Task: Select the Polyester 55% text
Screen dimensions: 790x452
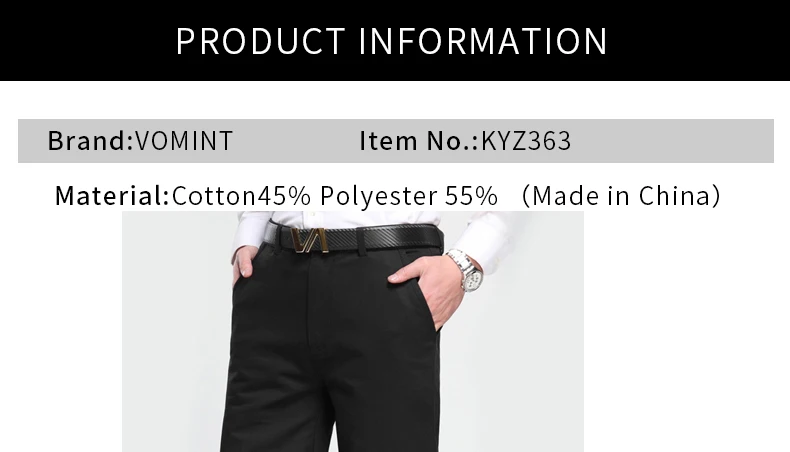Action: (409, 196)
